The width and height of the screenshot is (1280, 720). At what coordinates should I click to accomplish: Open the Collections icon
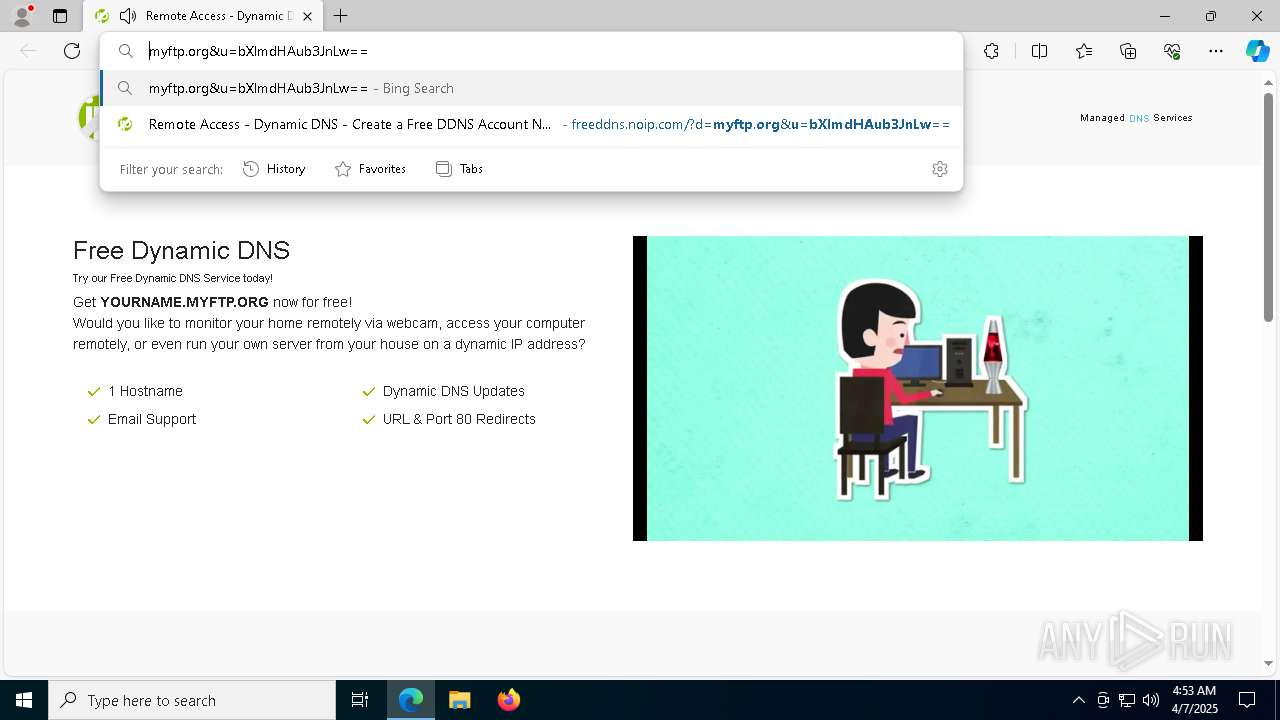point(1128,51)
